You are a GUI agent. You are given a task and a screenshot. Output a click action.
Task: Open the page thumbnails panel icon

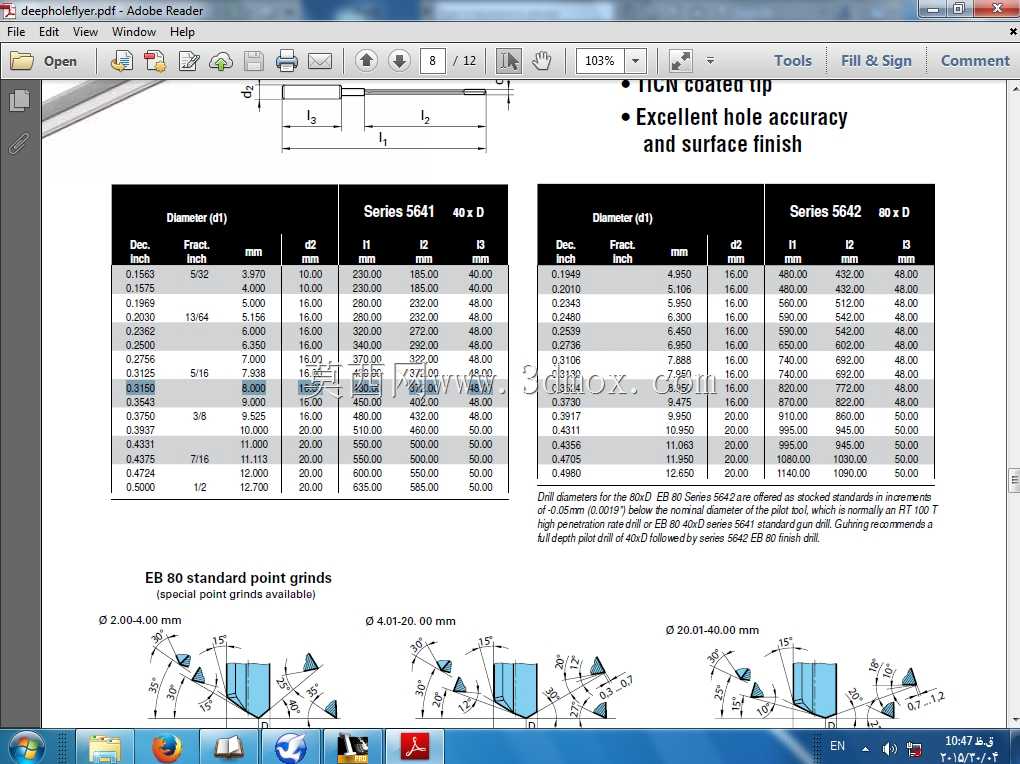(20, 100)
